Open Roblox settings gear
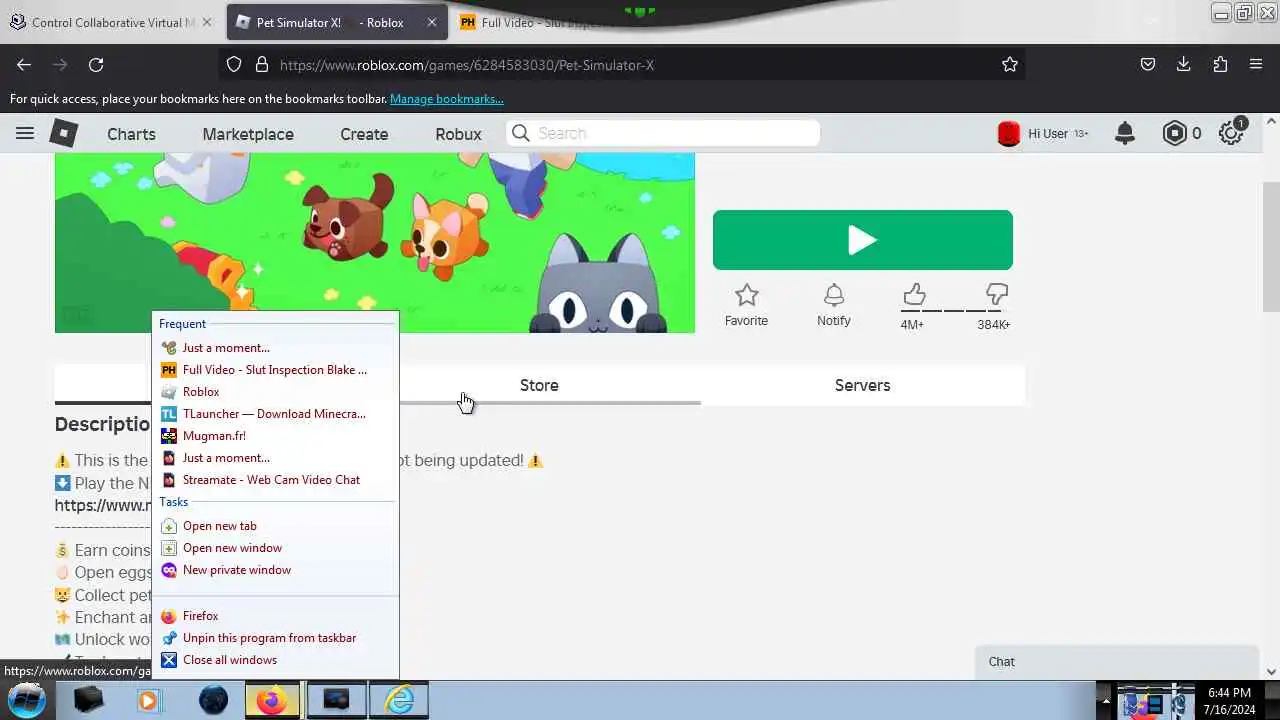The width and height of the screenshot is (1280, 720). point(1231,133)
